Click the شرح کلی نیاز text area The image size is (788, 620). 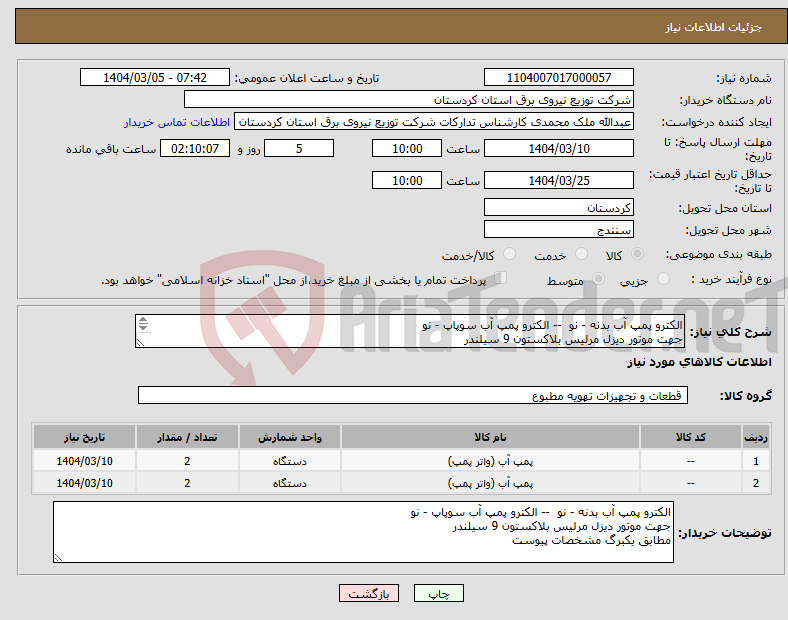pos(410,331)
